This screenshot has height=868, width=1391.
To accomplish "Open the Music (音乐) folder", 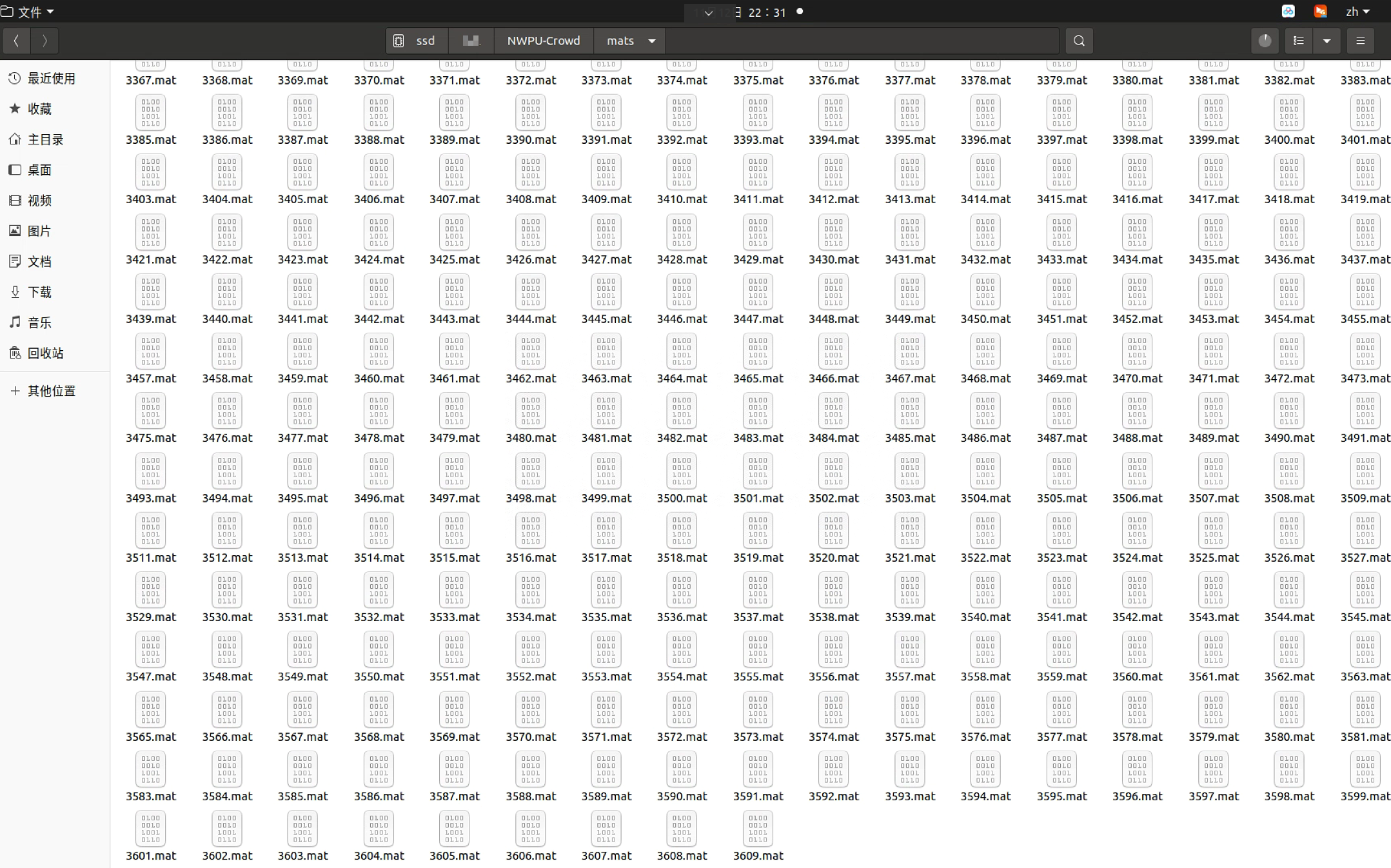I will 39,322.
